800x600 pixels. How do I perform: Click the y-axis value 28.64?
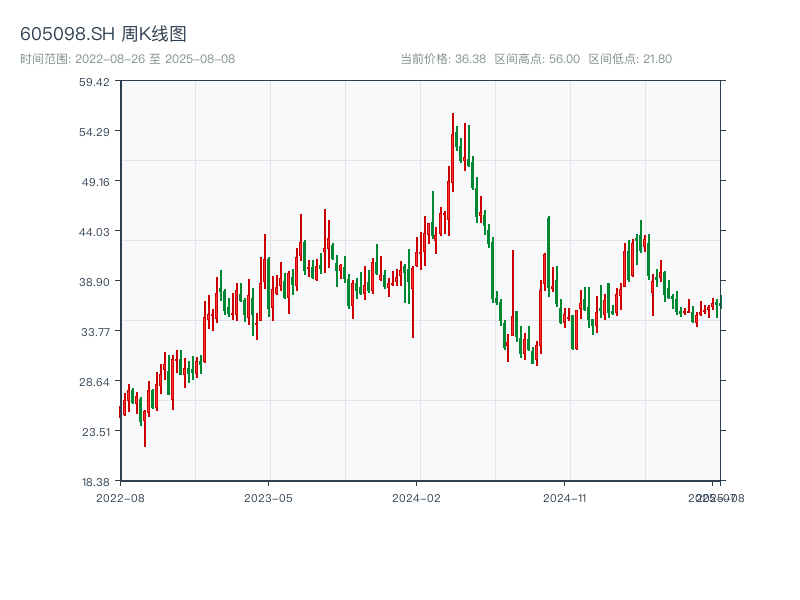click(x=94, y=382)
